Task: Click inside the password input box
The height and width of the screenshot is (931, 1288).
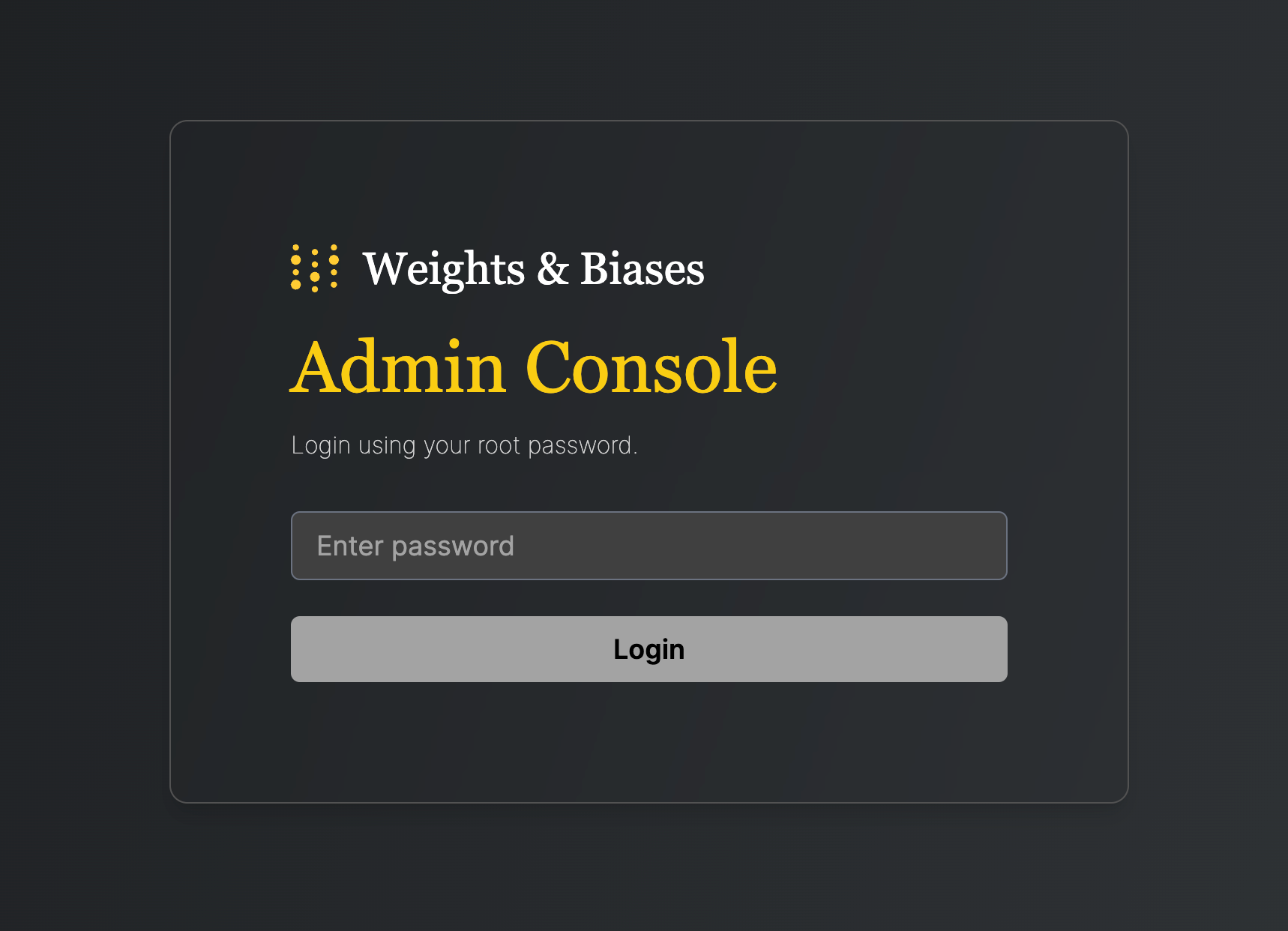Action: point(648,546)
